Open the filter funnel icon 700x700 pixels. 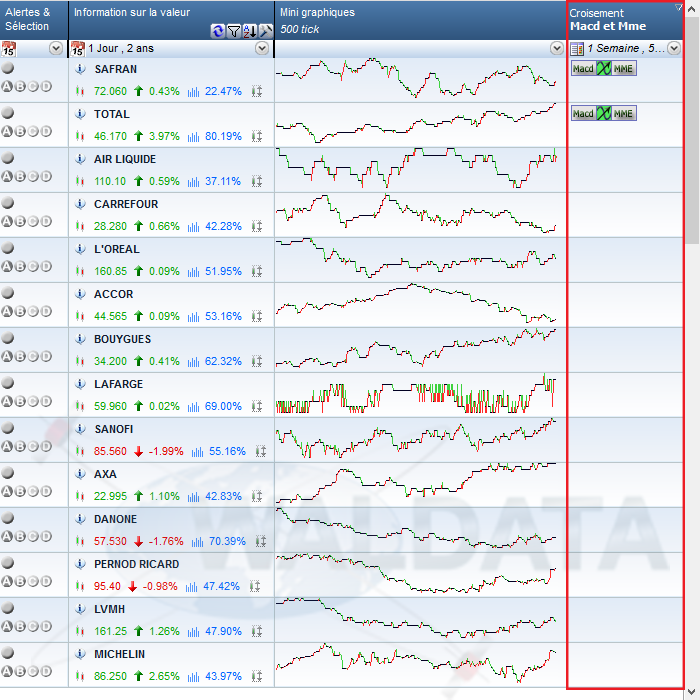pyautogui.click(x=233, y=31)
